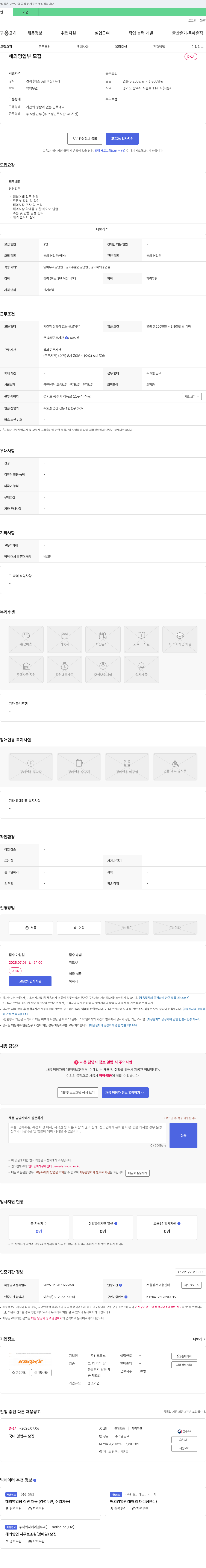The image size is (206, 1568).
Task: Click blue 고용24 입사지원 button near top
Action: [x=122, y=139]
